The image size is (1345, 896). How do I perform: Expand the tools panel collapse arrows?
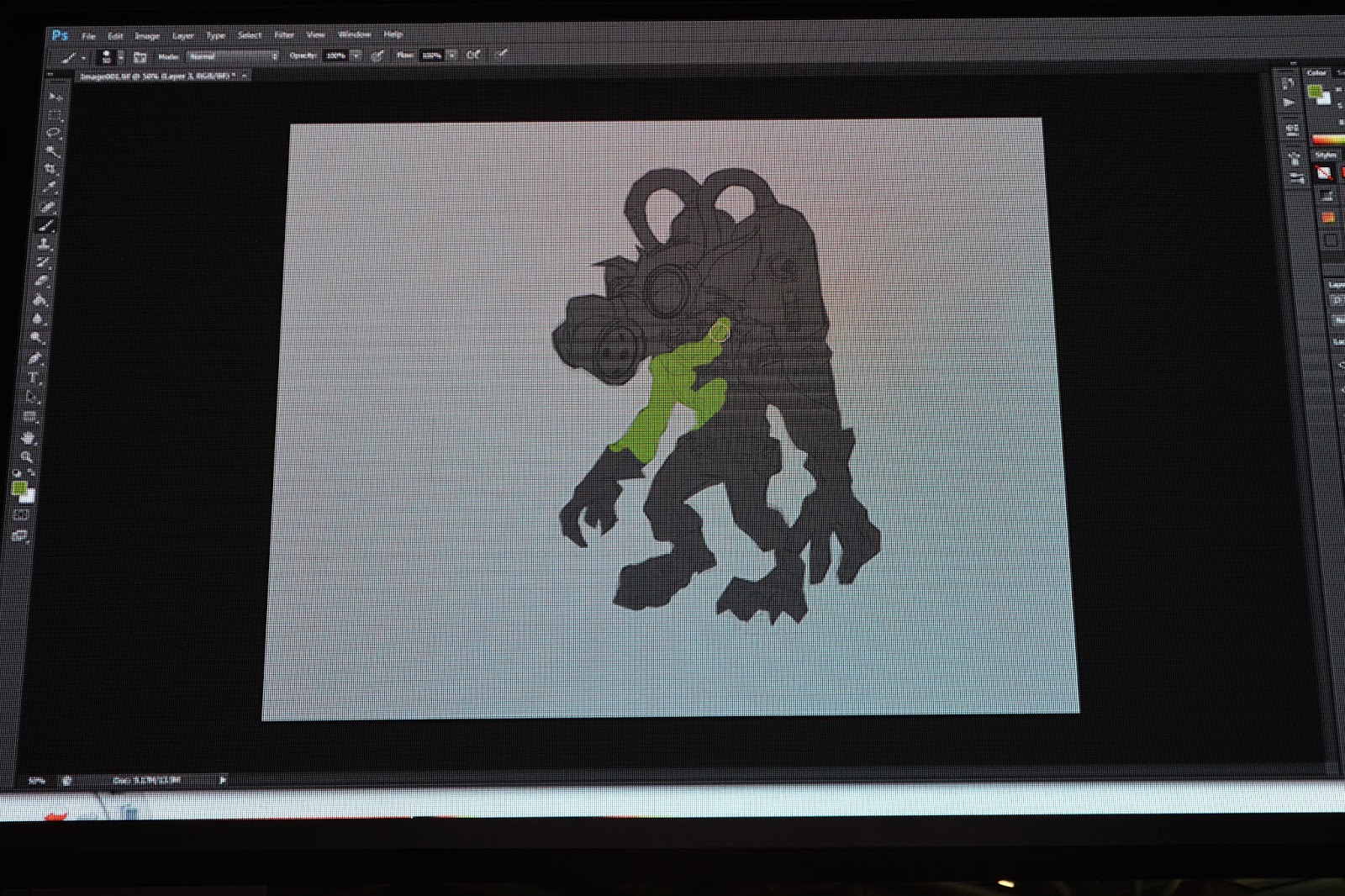50,75
